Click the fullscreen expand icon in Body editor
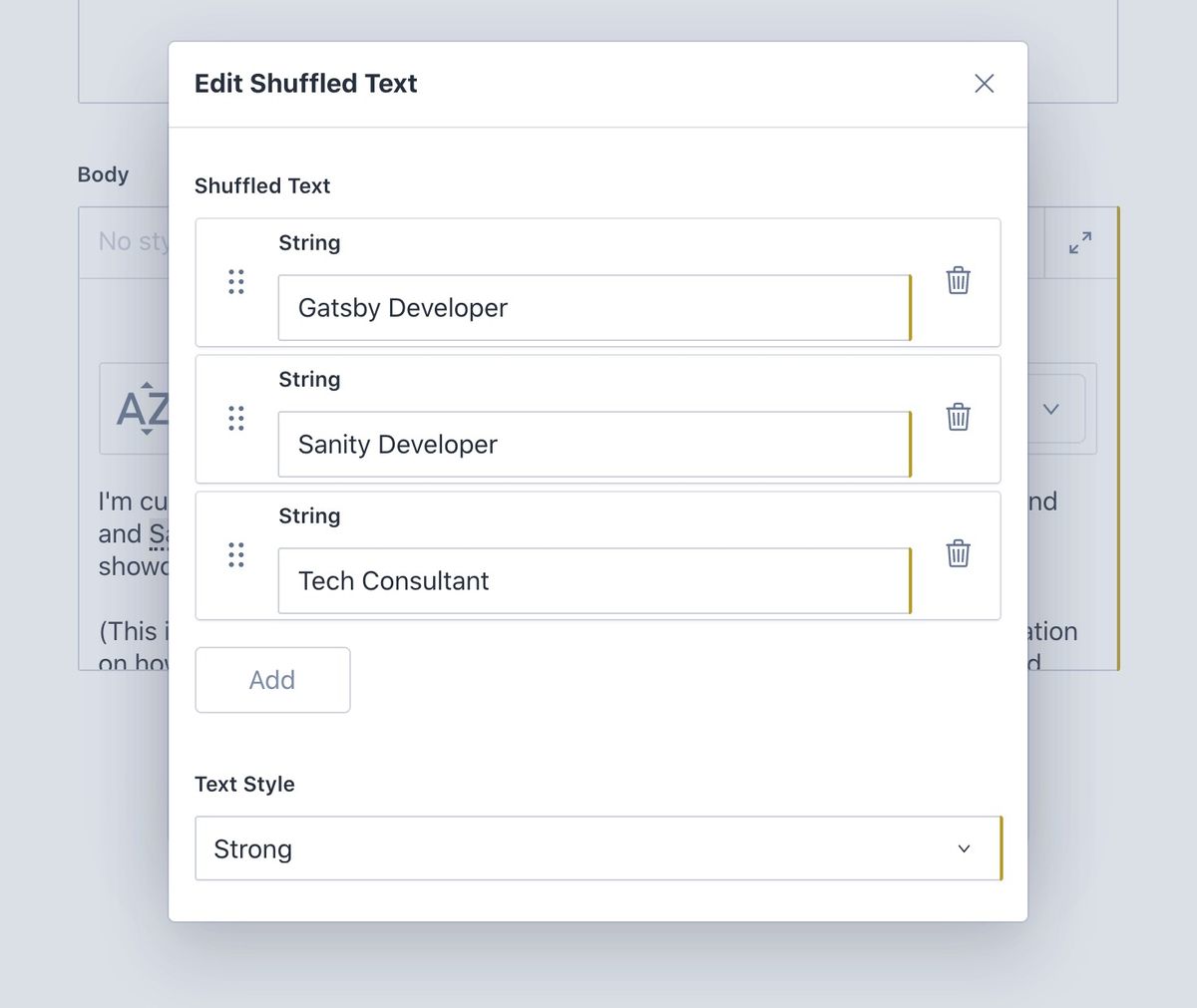This screenshot has height=1008, width=1197. (x=1080, y=242)
